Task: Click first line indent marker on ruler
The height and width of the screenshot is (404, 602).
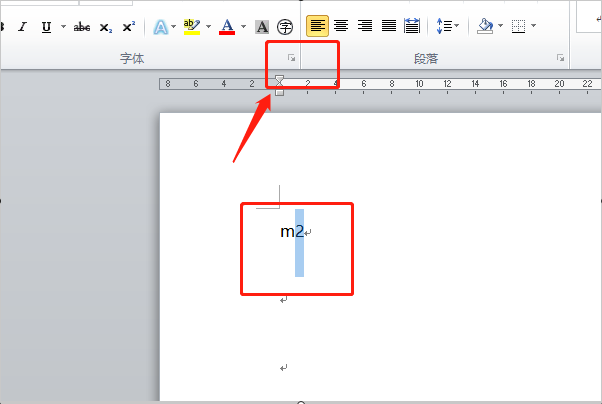Action: click(x=280, y=79)
